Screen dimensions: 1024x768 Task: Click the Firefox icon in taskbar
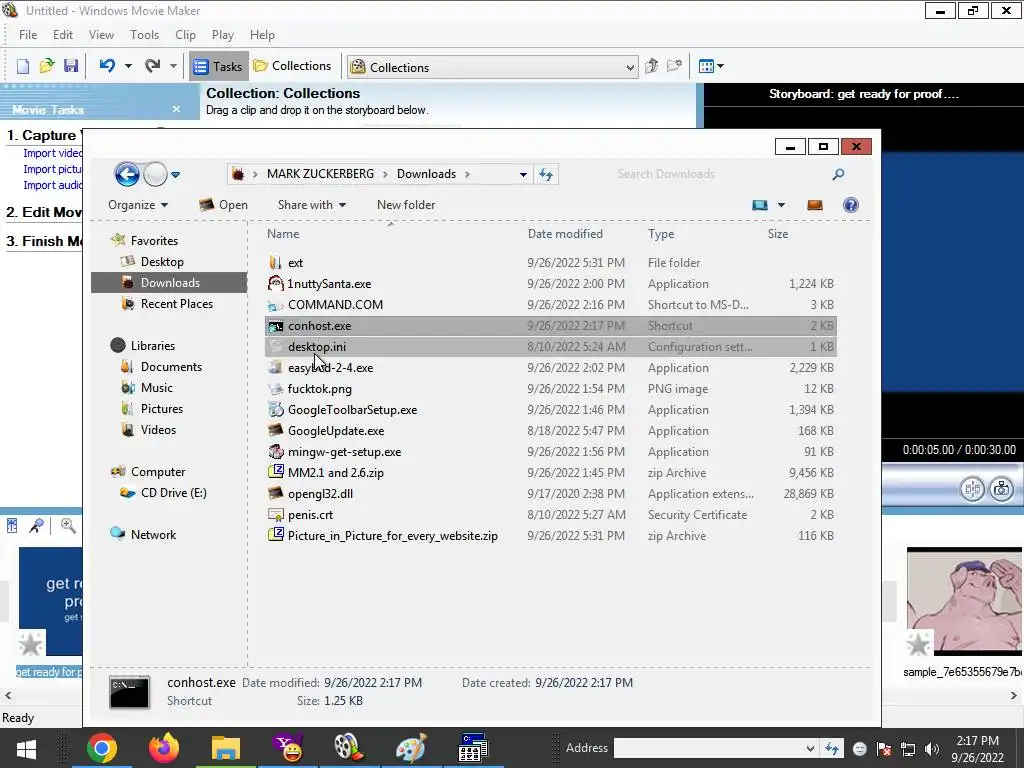163,748
